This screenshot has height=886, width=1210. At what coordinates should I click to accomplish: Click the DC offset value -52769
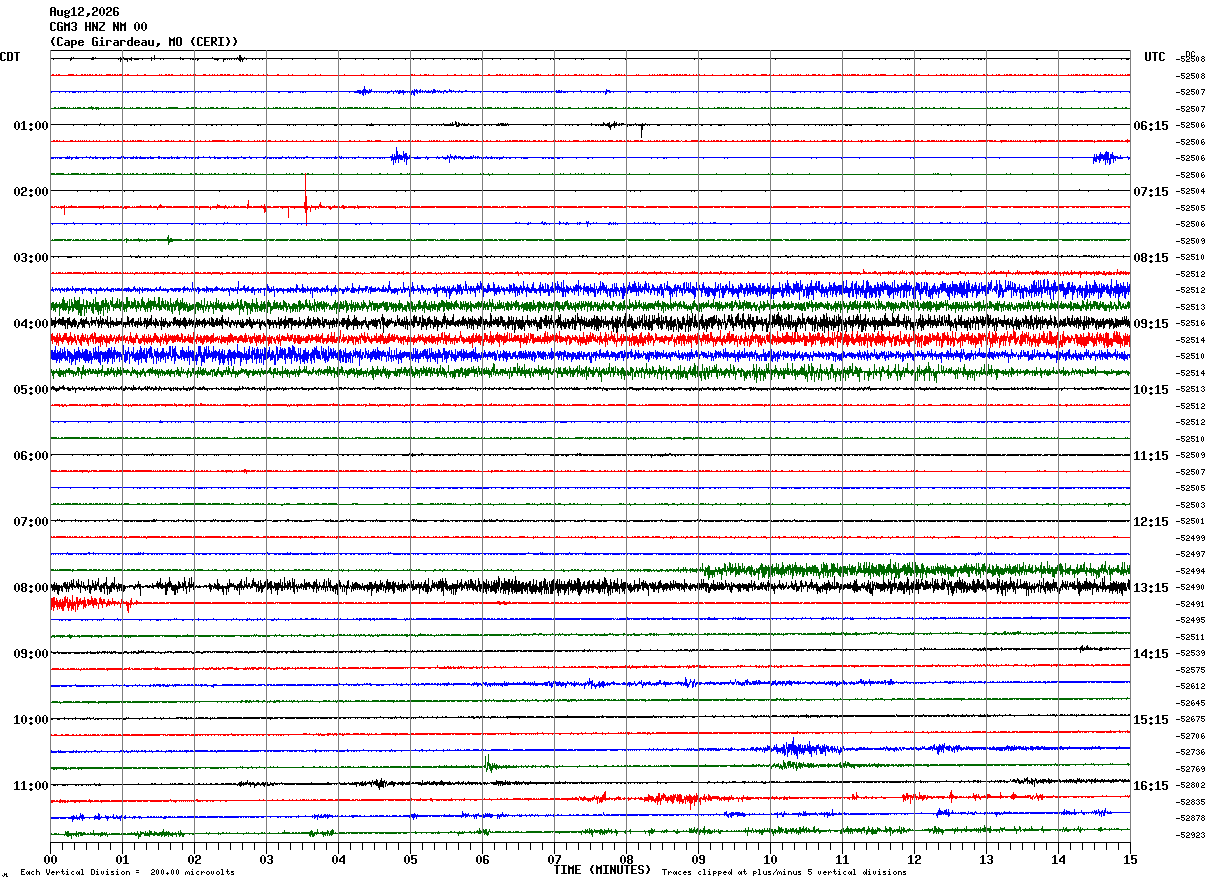pos(1191,769)
